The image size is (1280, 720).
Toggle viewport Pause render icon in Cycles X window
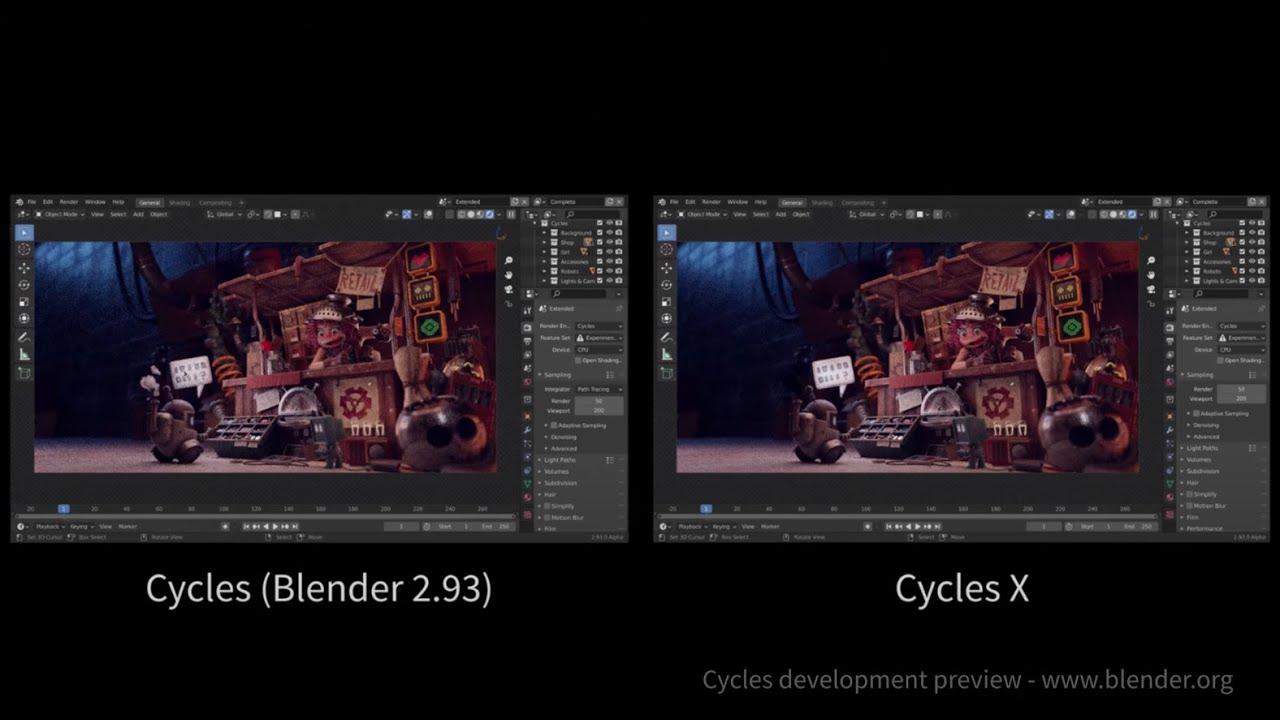point(1153,214)
